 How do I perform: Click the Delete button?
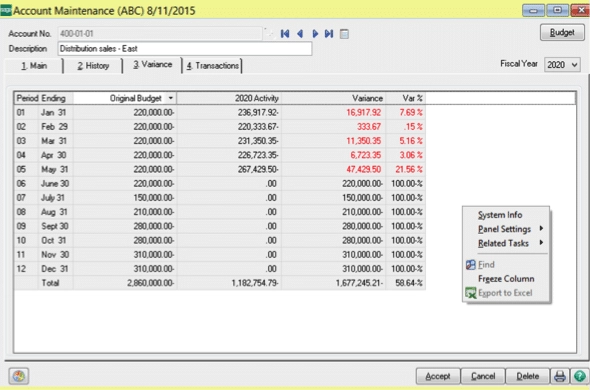pos(528,376)
